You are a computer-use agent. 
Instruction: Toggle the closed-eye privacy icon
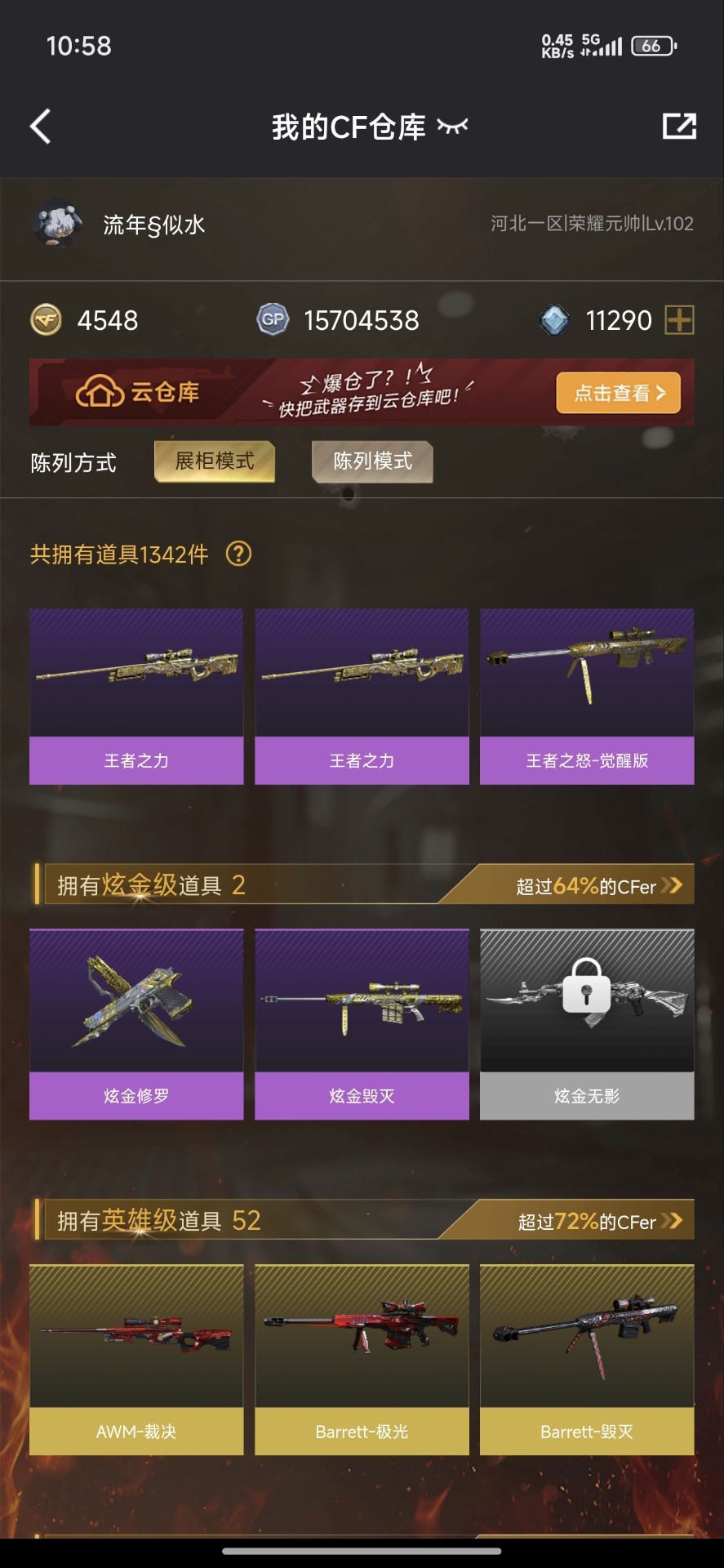click(453, 126)
